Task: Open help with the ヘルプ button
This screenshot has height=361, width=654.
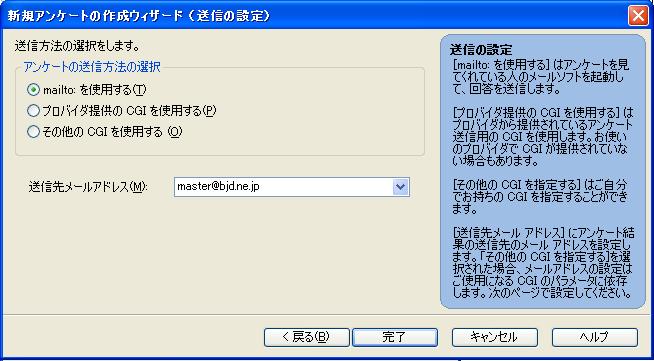Action: [x=595, y=337]
